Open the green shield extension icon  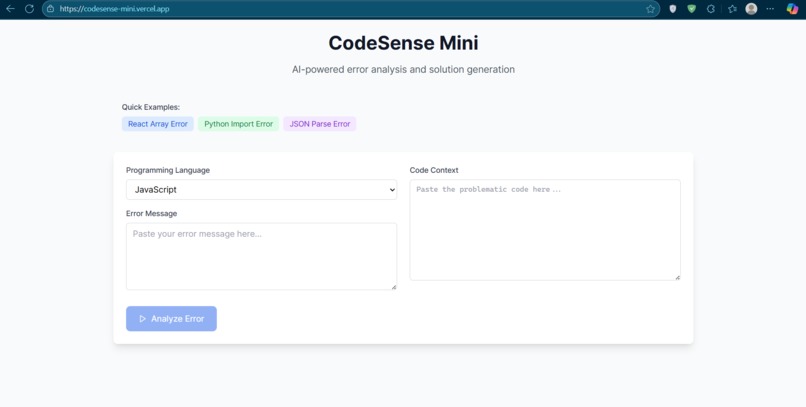[x=692, y=9]
